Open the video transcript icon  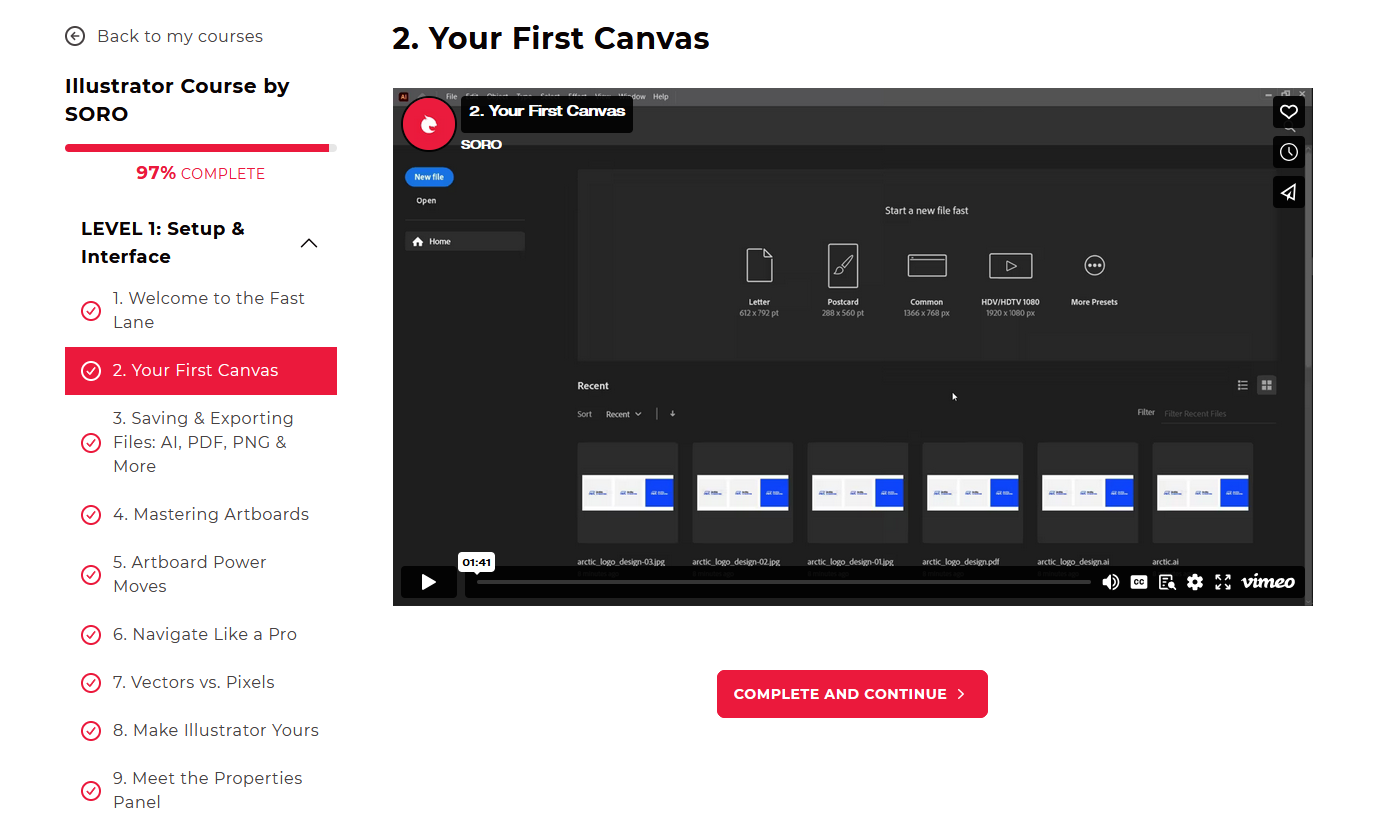click(x=1166, y=582)
